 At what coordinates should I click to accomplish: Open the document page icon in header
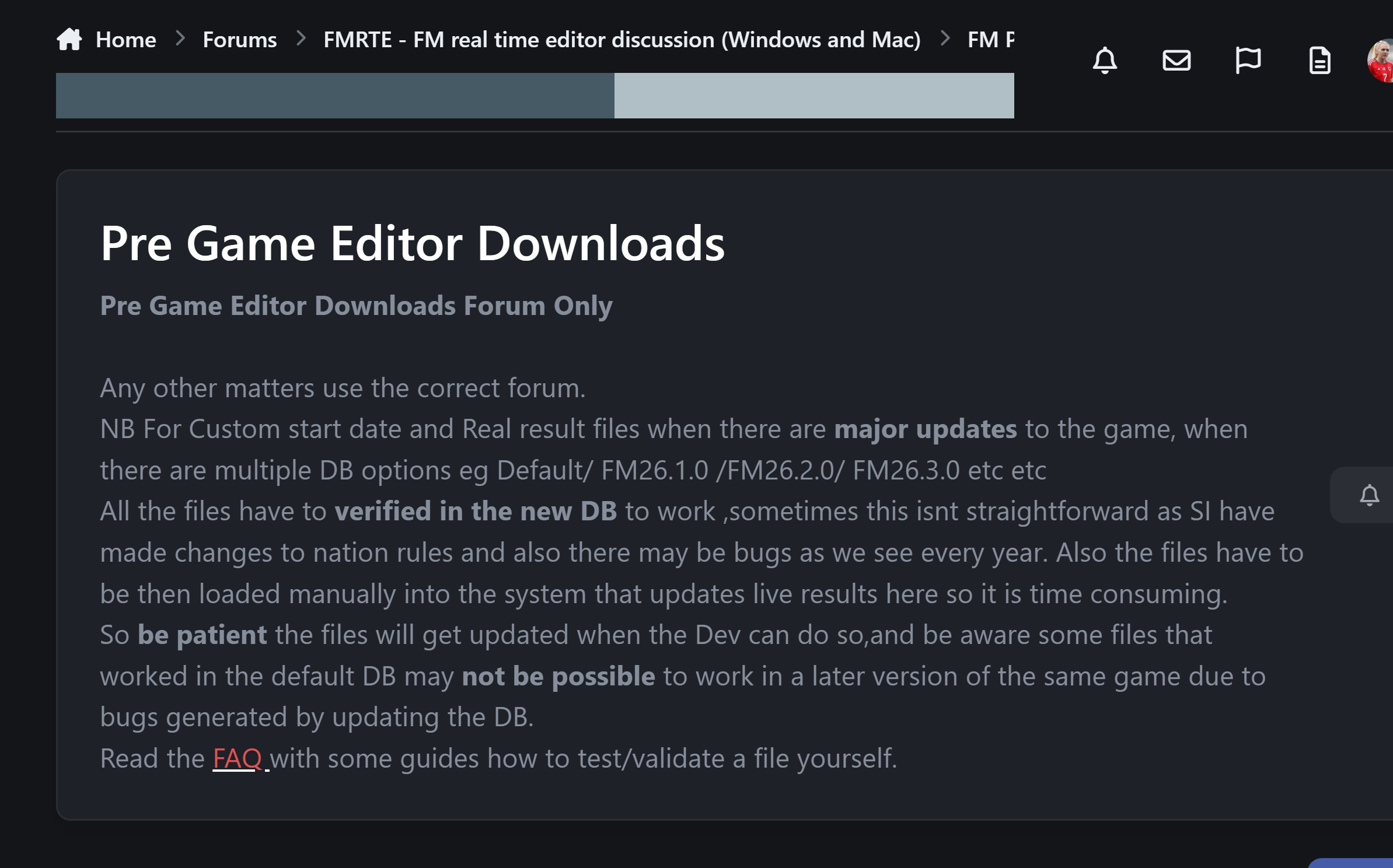point(1319,60)
